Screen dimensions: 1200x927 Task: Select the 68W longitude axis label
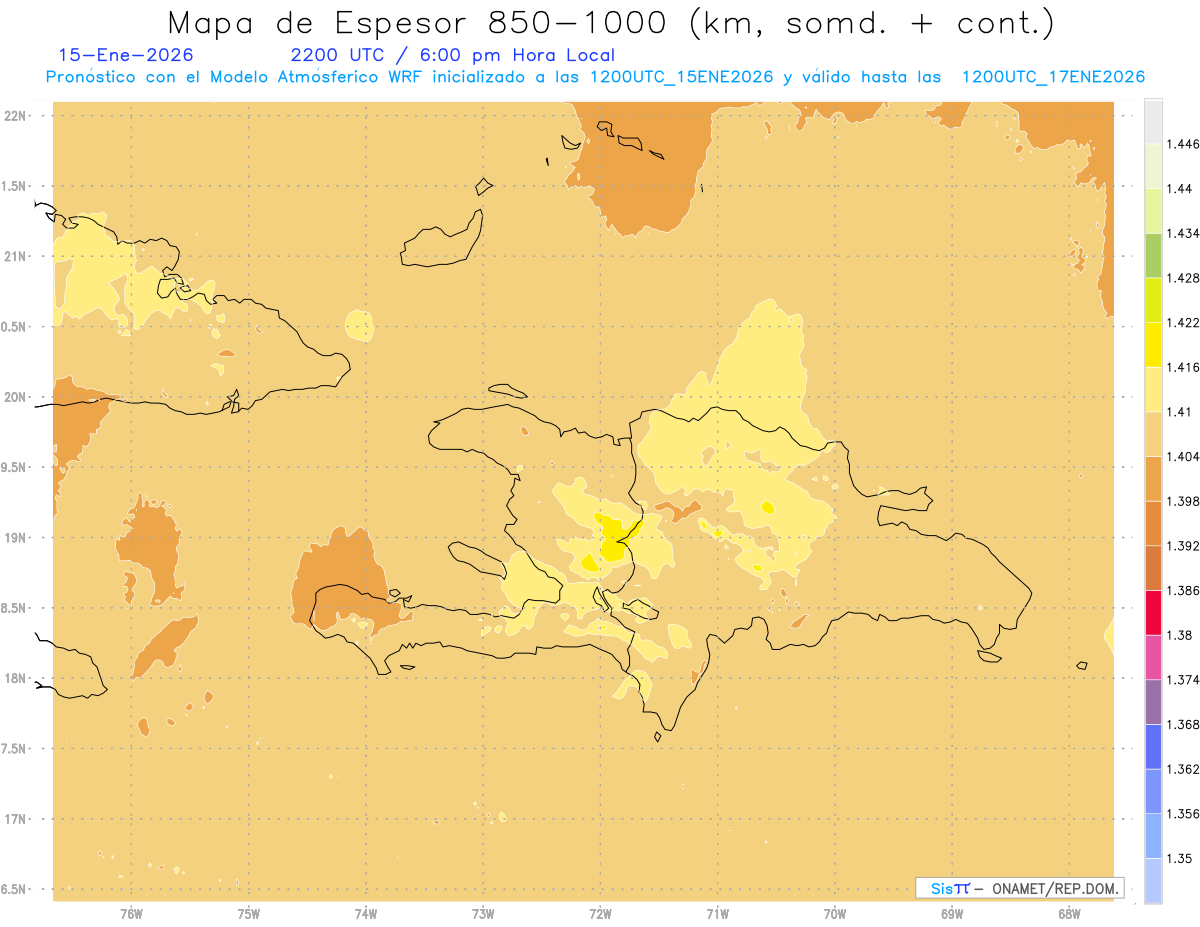point(1069,913)
